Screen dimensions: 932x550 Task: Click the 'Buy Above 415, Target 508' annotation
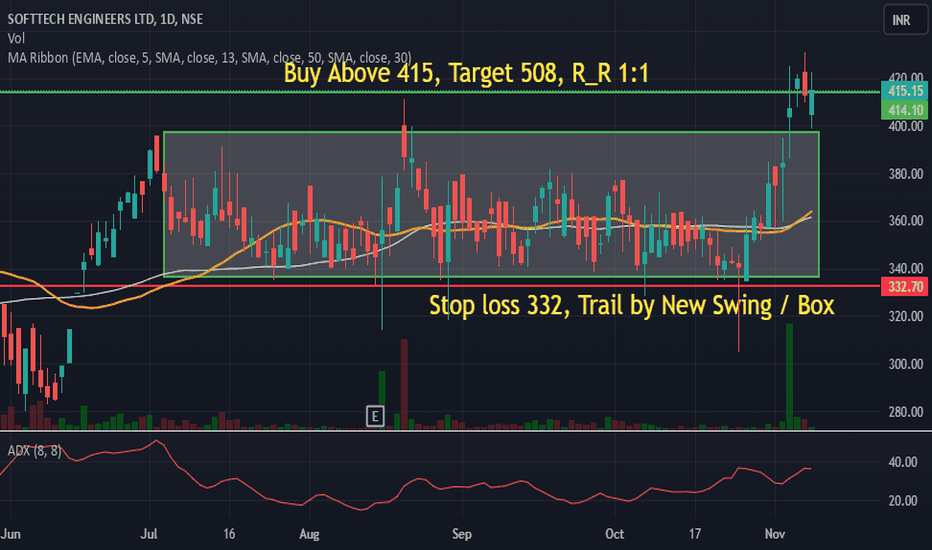[x=466, y=73]
